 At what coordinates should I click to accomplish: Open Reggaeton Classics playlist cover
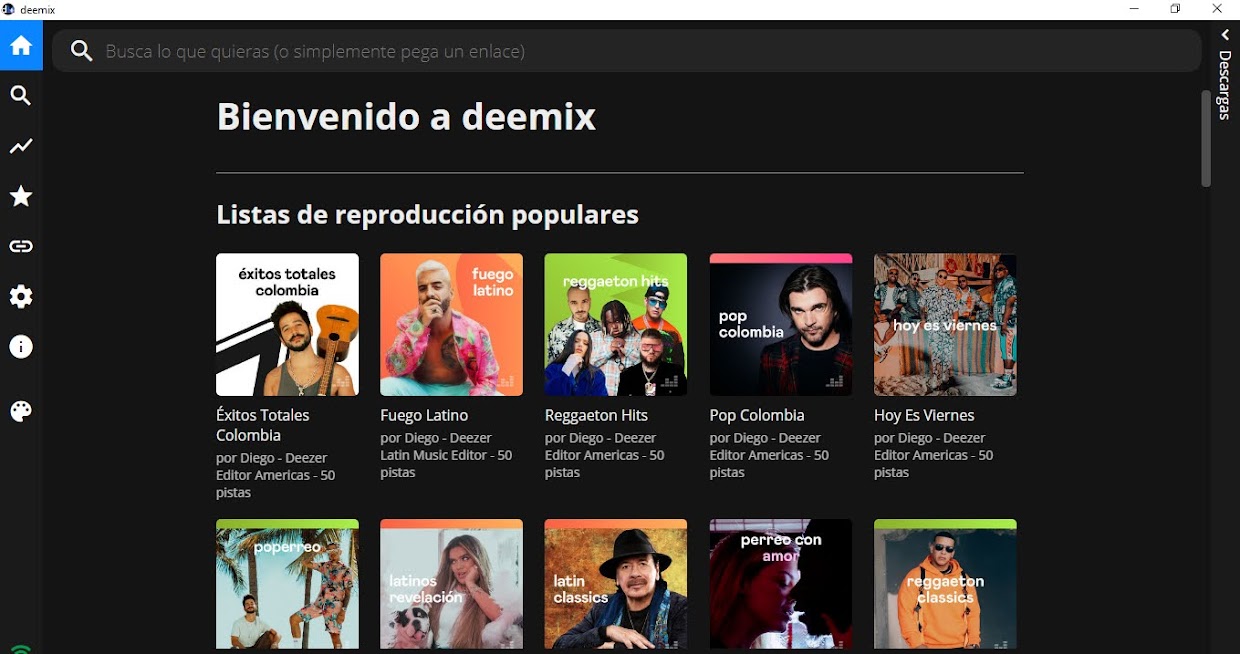(945, 585)
